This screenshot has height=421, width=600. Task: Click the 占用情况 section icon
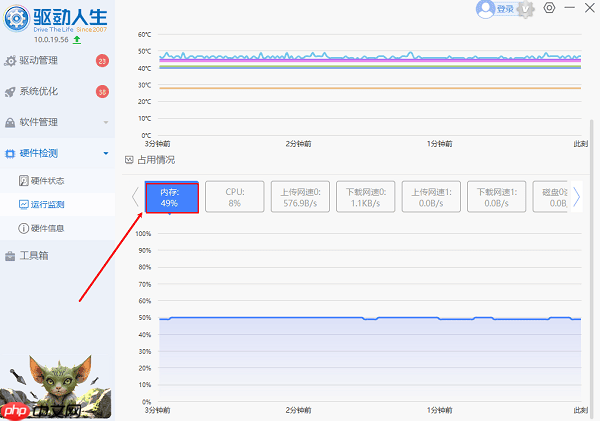129,160
